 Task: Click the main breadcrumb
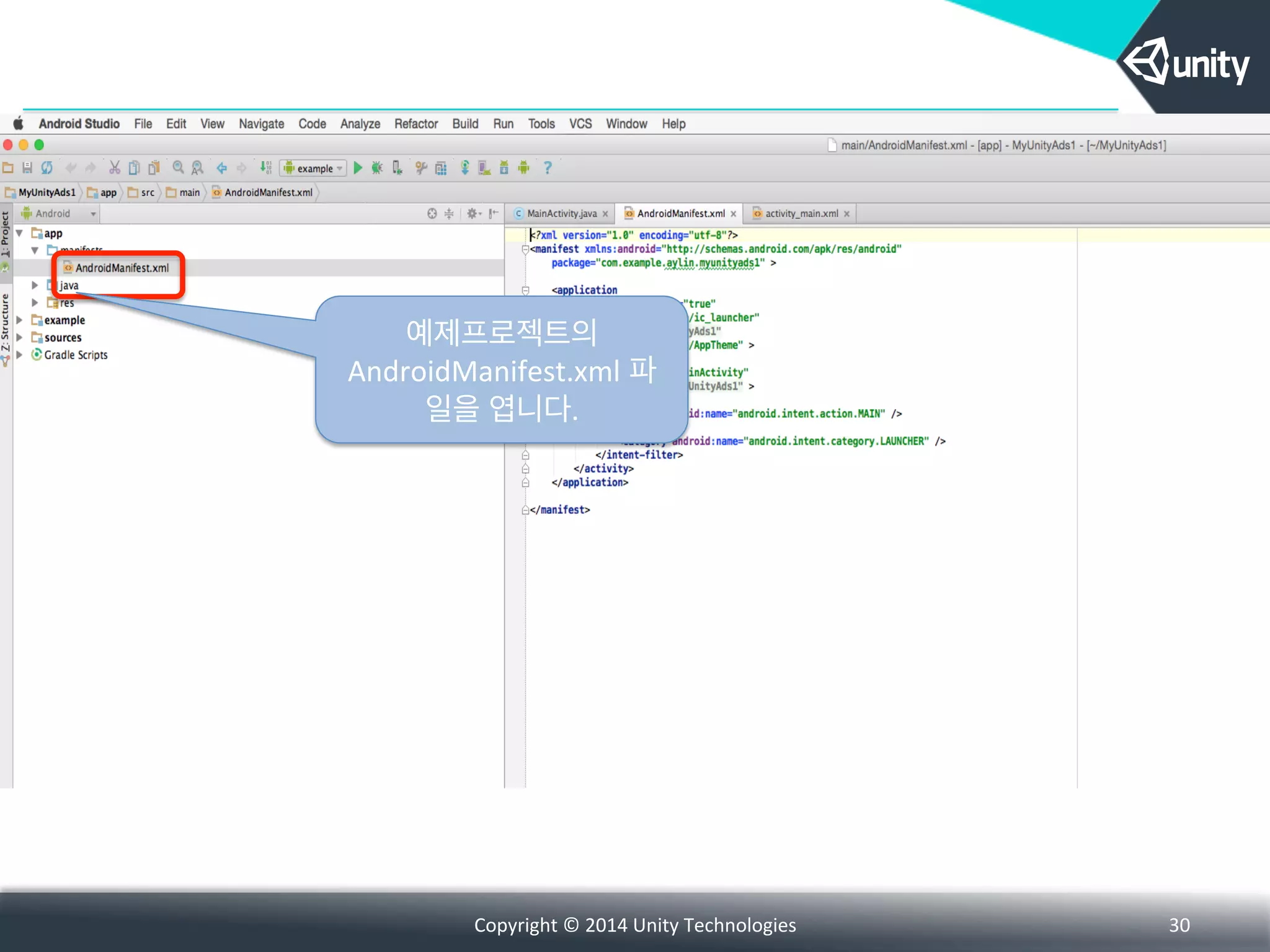coord(183,193)
